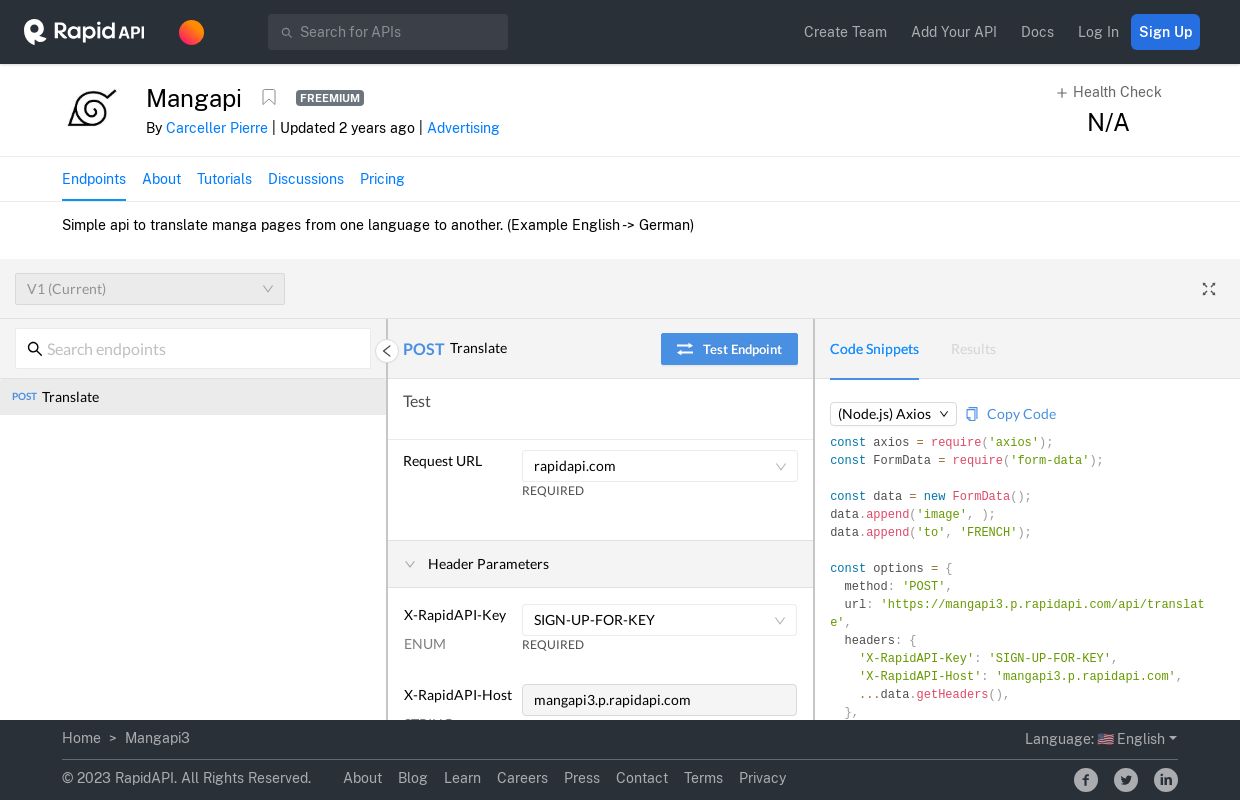Open RapidAPI LinkedIn page

tap(1166, 780)
